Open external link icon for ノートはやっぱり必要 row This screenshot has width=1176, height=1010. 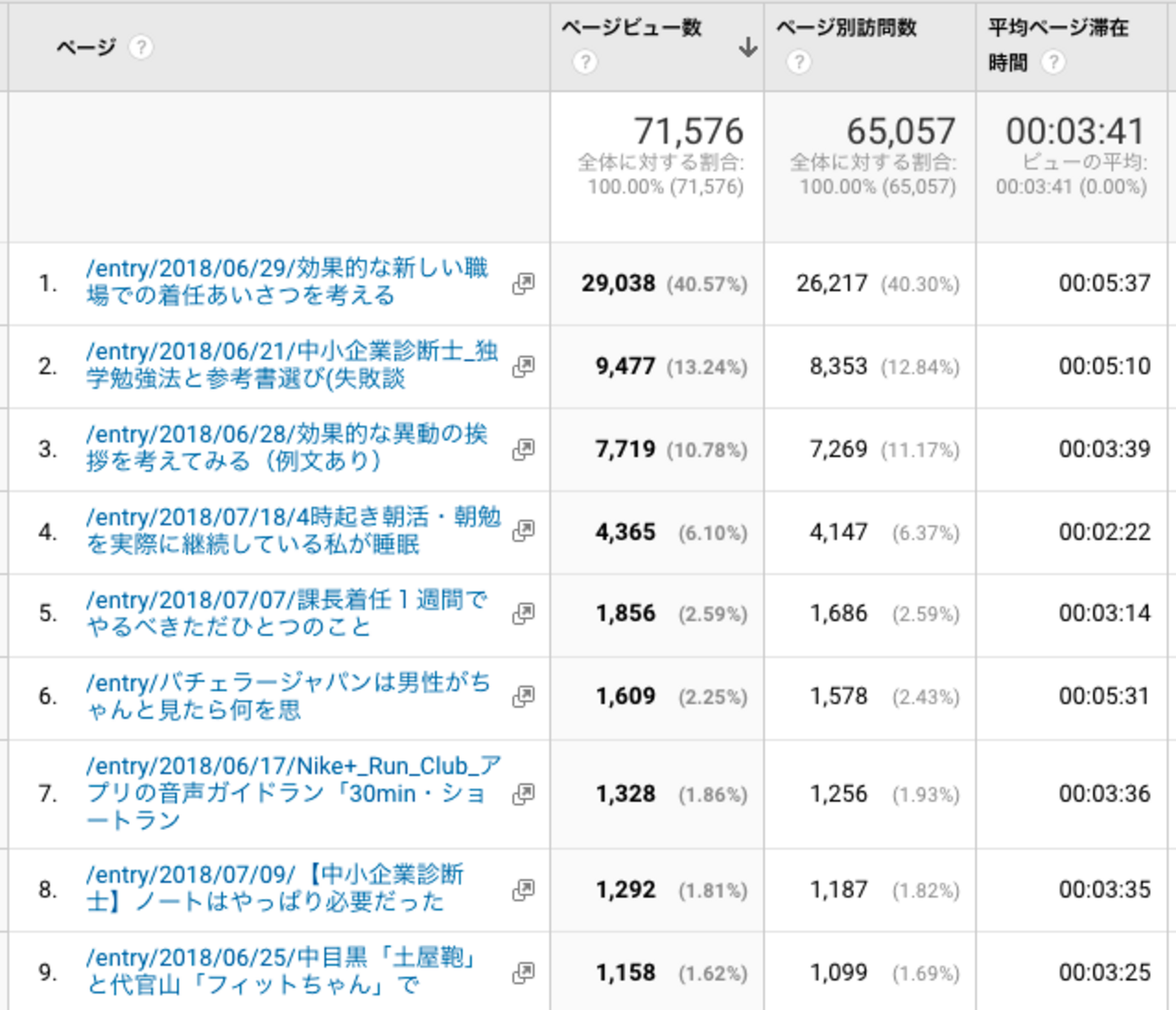pos(523,890)
